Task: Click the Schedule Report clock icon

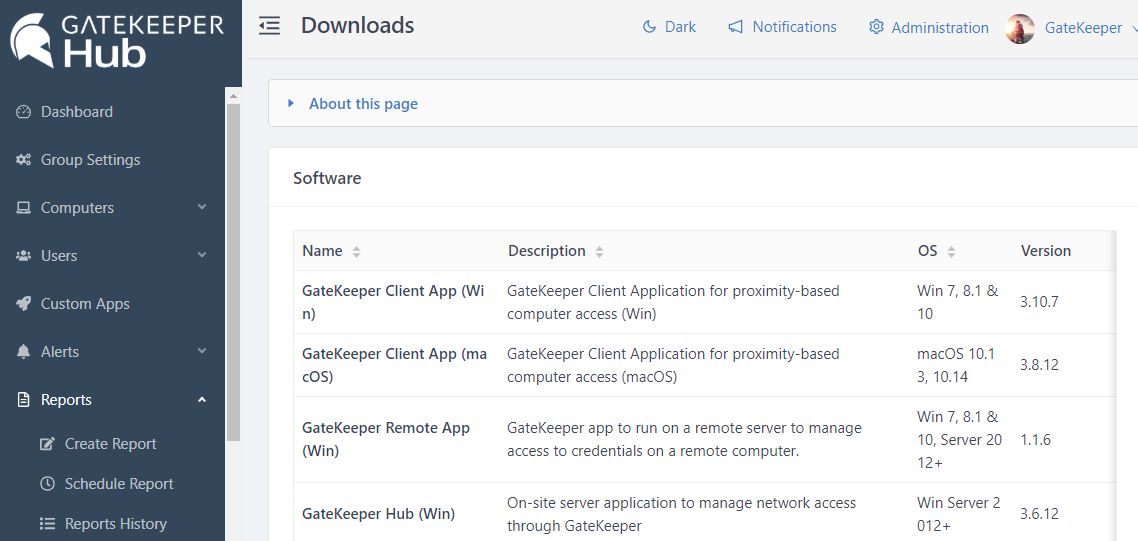Action: (x=47, y=484)
